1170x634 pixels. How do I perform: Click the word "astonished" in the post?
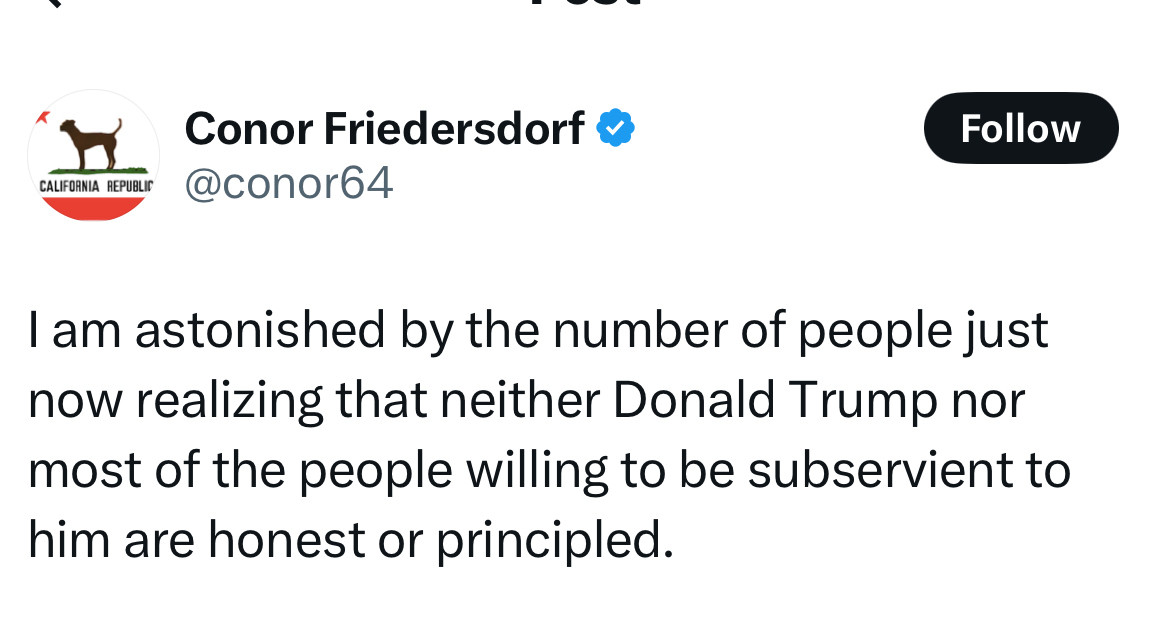260,330
